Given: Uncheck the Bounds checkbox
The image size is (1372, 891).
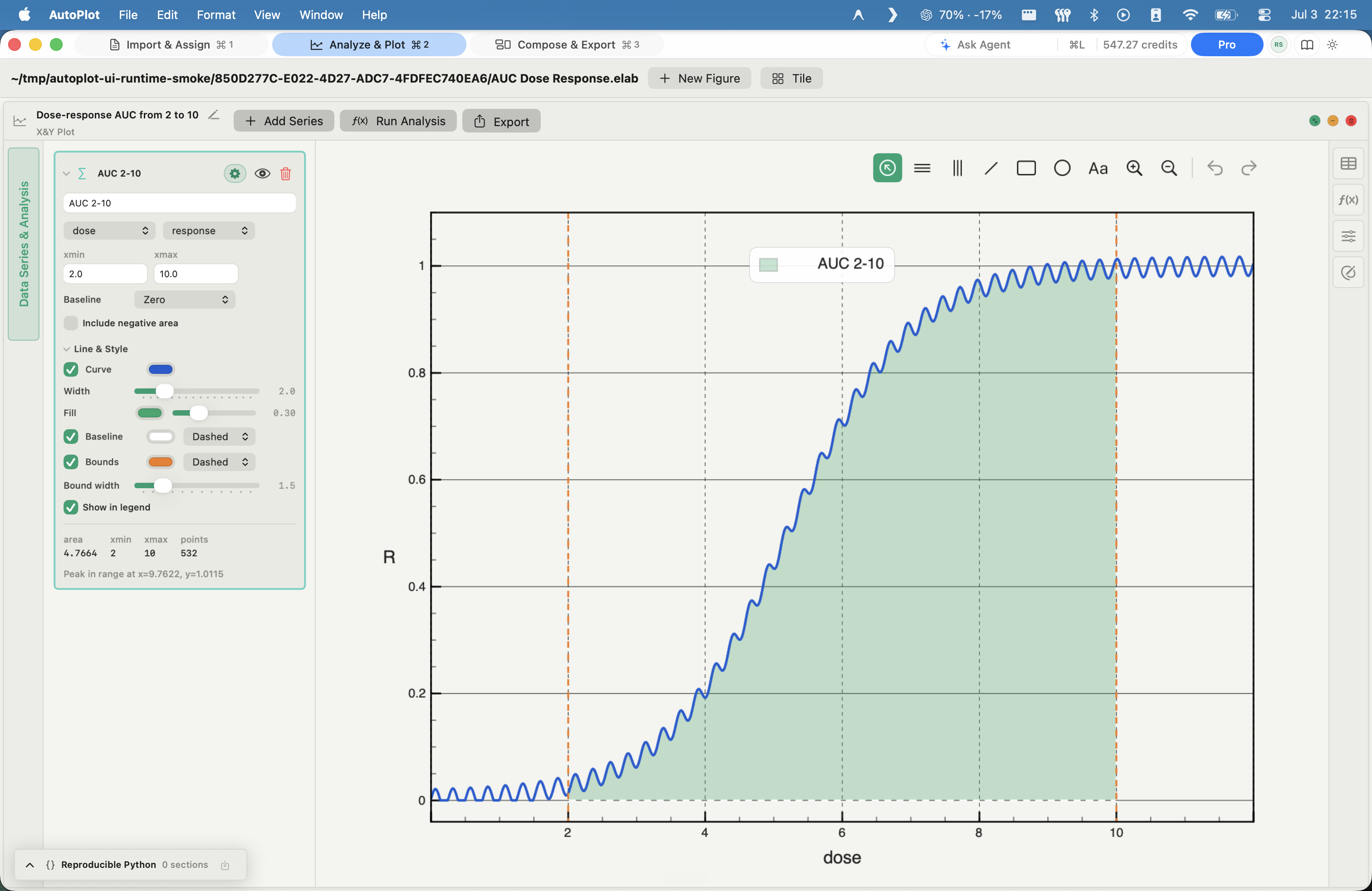Looking at the screenshot, I should [71, 462].
